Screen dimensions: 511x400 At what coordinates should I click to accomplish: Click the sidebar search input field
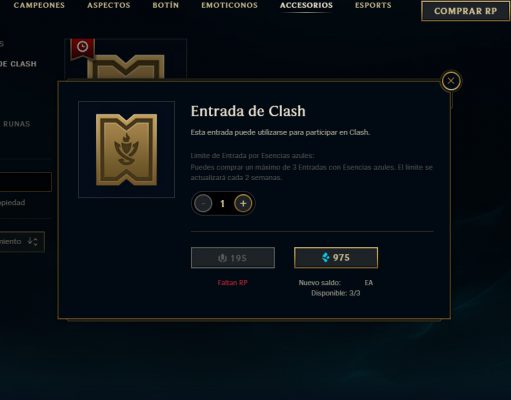[25, 182]
